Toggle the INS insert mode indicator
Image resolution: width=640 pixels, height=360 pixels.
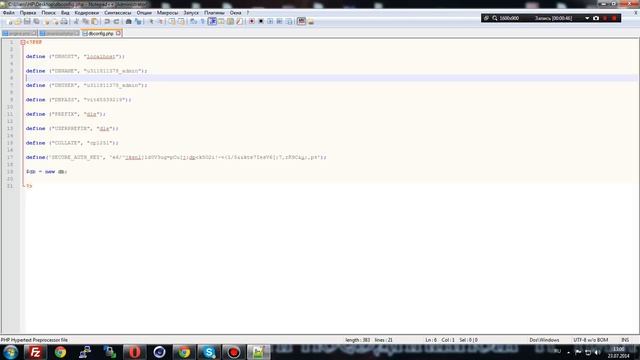(x=625, y=340)
